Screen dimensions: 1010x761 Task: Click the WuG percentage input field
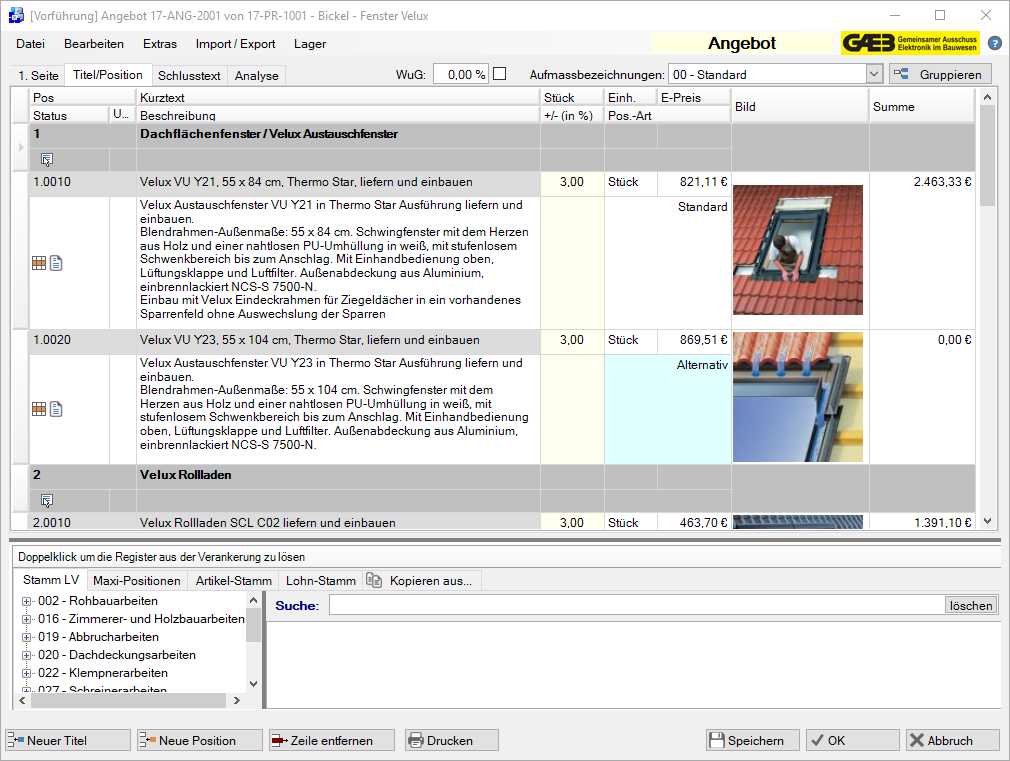coord(461,74)
